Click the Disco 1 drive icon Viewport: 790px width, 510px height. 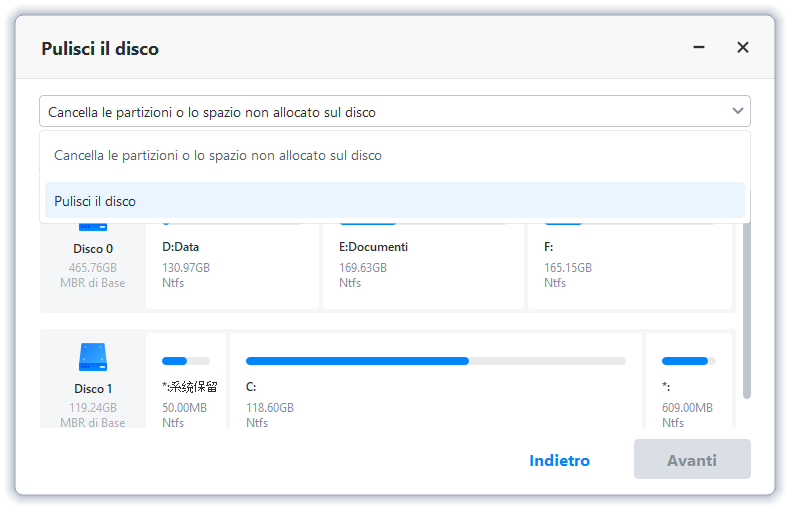click(93, 357)
